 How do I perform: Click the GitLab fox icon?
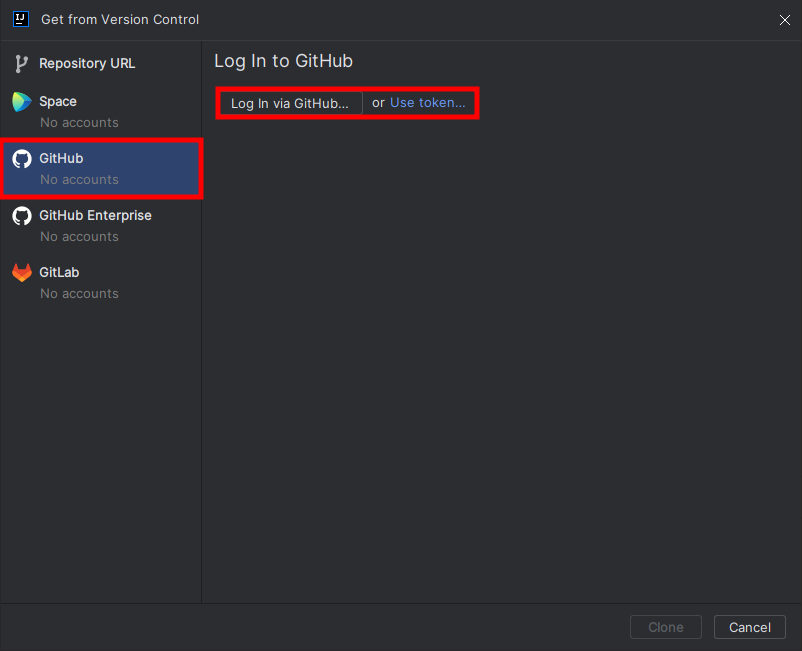(21, 273)
